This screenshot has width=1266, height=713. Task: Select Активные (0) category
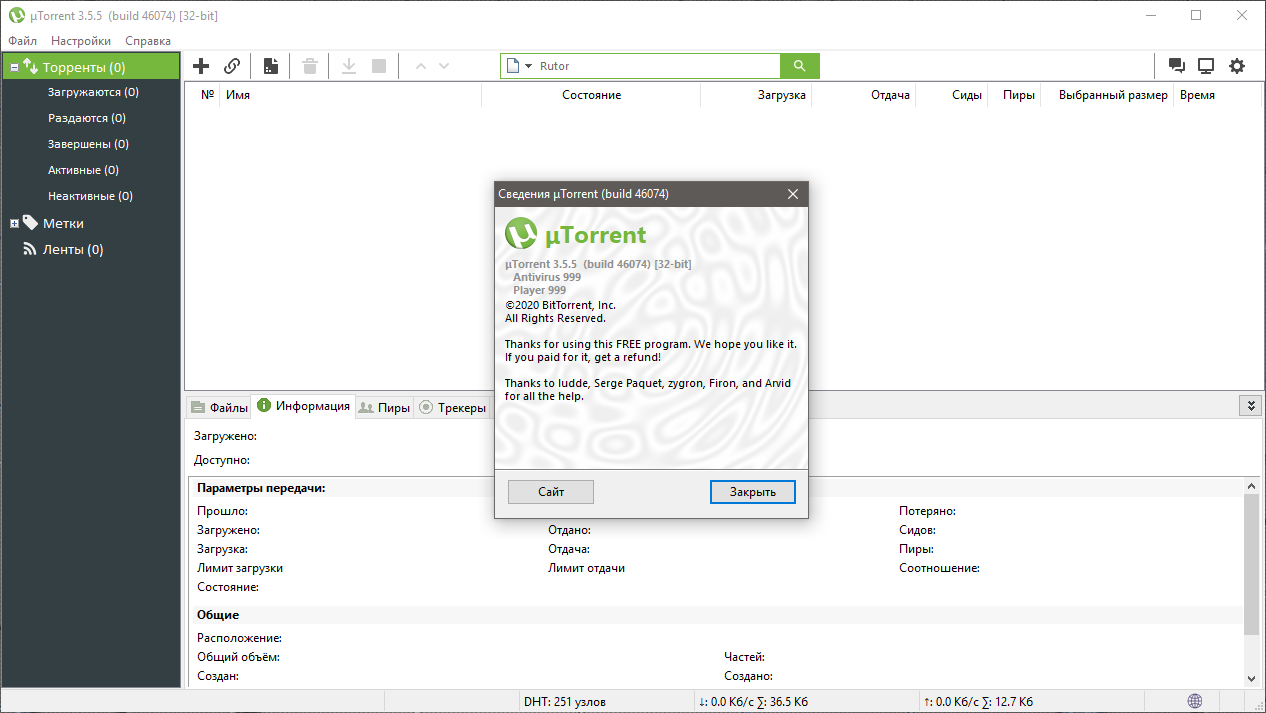pos(83,170)
